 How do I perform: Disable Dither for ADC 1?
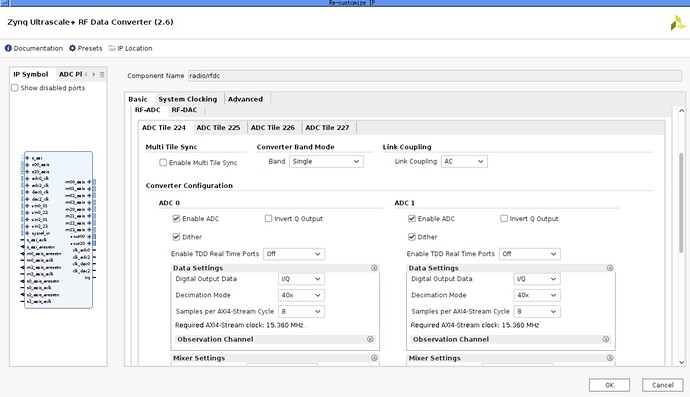(411, 237)
